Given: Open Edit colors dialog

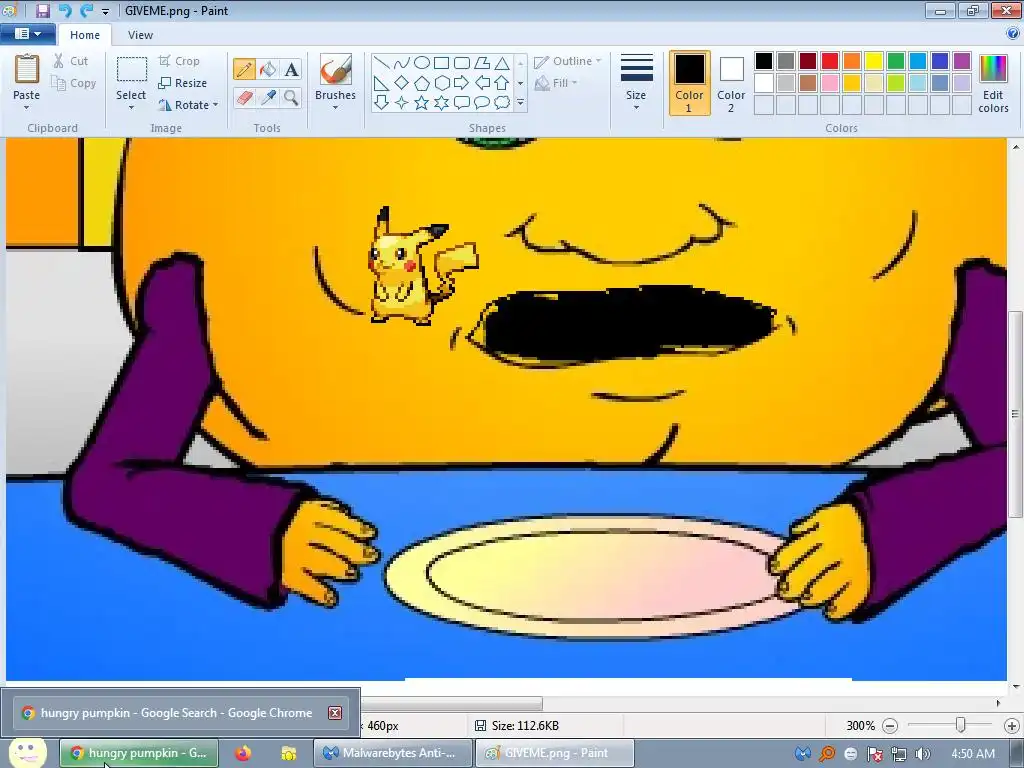Looking at the screenshot, I should (993, 83).
